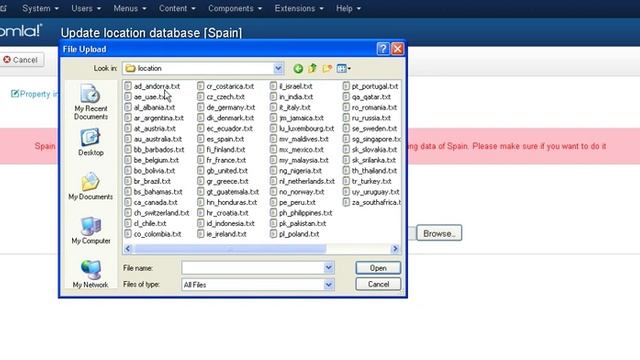This screenshot has height=360, width=640.
Task: Select file pl_poland.txt
Action: 294,234
